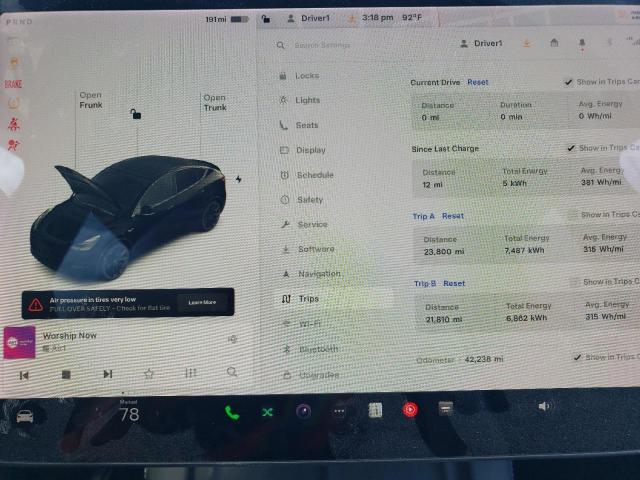This screenshot has width=640, height=480.
Task: Tap the red airbag warning icon
Action: 13,144
